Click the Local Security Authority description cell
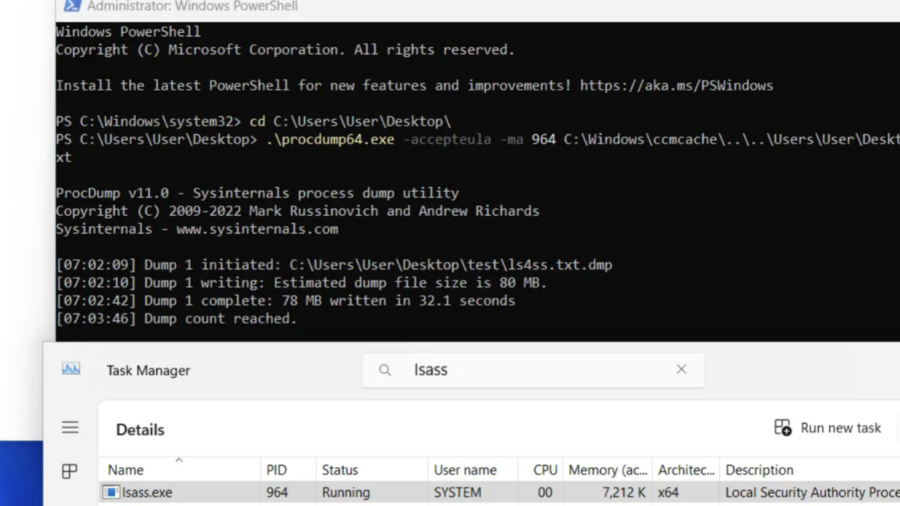Image resolution: width=900 pixels, height=506 pixels. pyautogui.click(x=812, y=492)
